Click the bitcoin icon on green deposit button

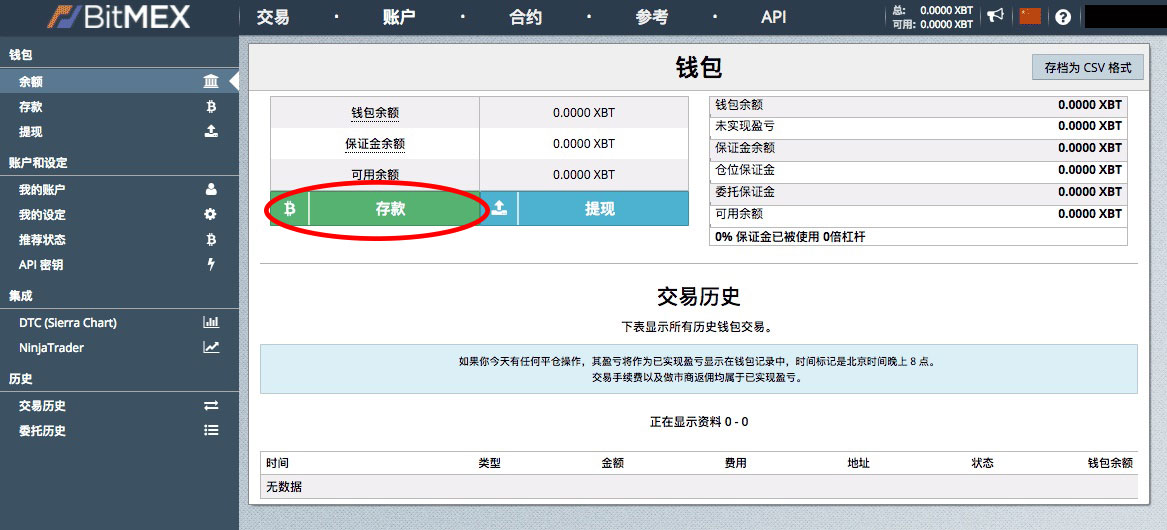click(x=290, y=209)
